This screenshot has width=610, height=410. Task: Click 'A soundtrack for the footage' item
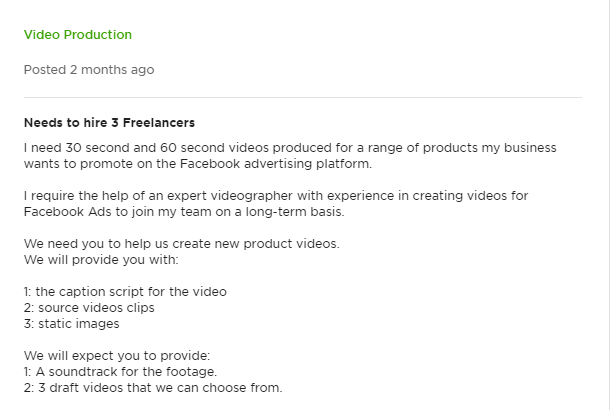(120, 371)
